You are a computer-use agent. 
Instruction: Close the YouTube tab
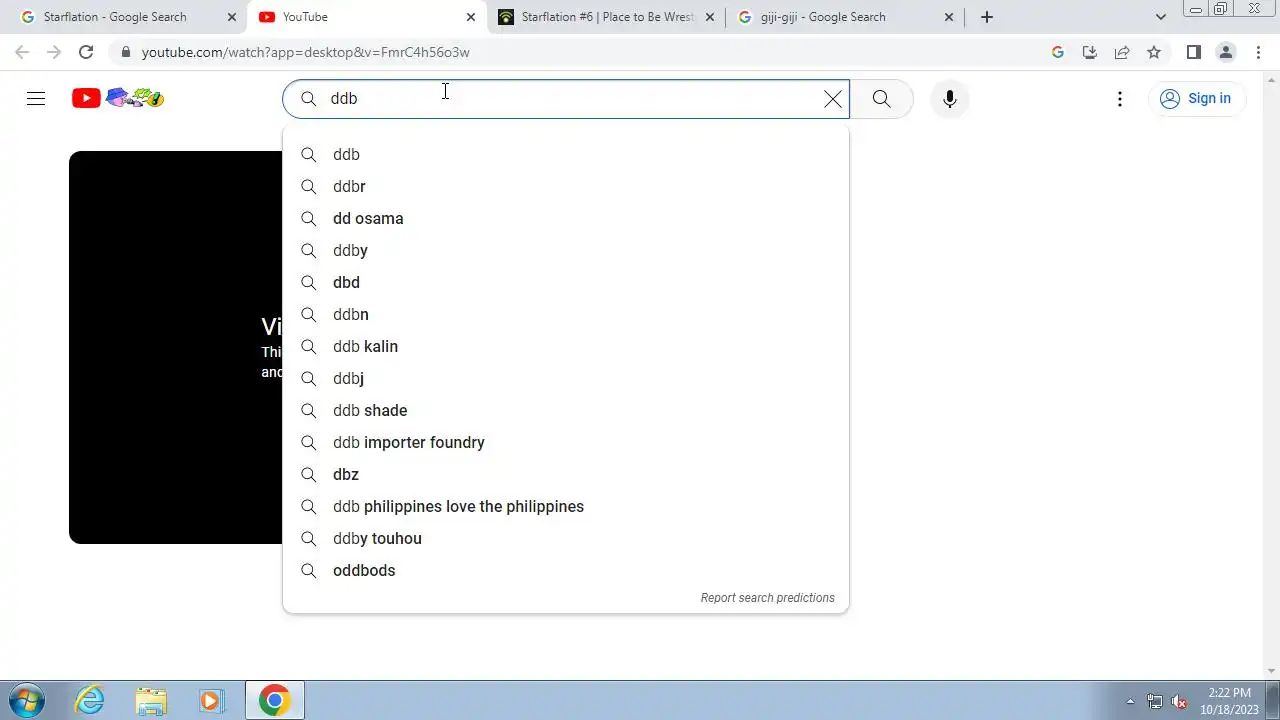[x=471, y=17]
